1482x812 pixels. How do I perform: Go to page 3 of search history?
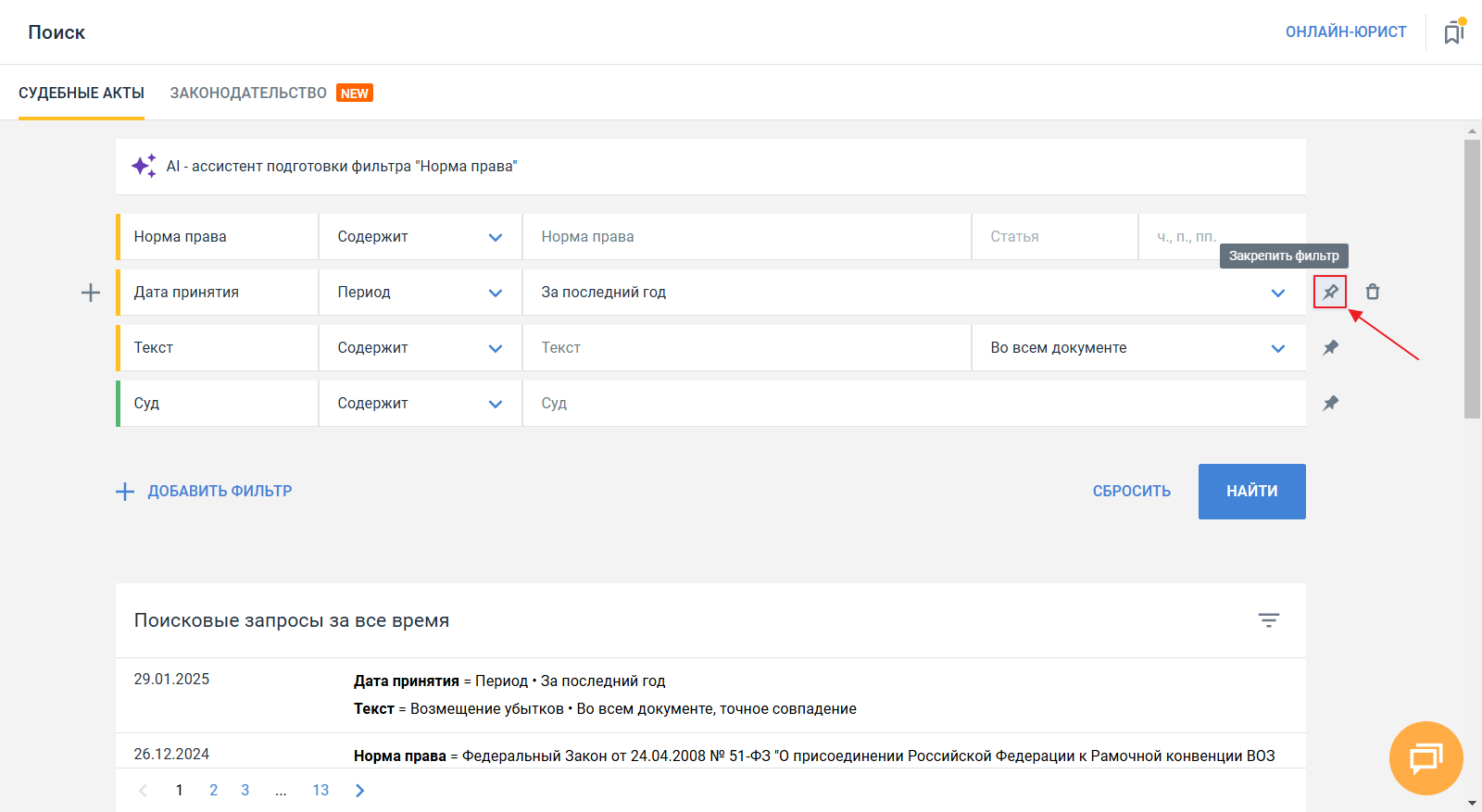tap(245, 790)
